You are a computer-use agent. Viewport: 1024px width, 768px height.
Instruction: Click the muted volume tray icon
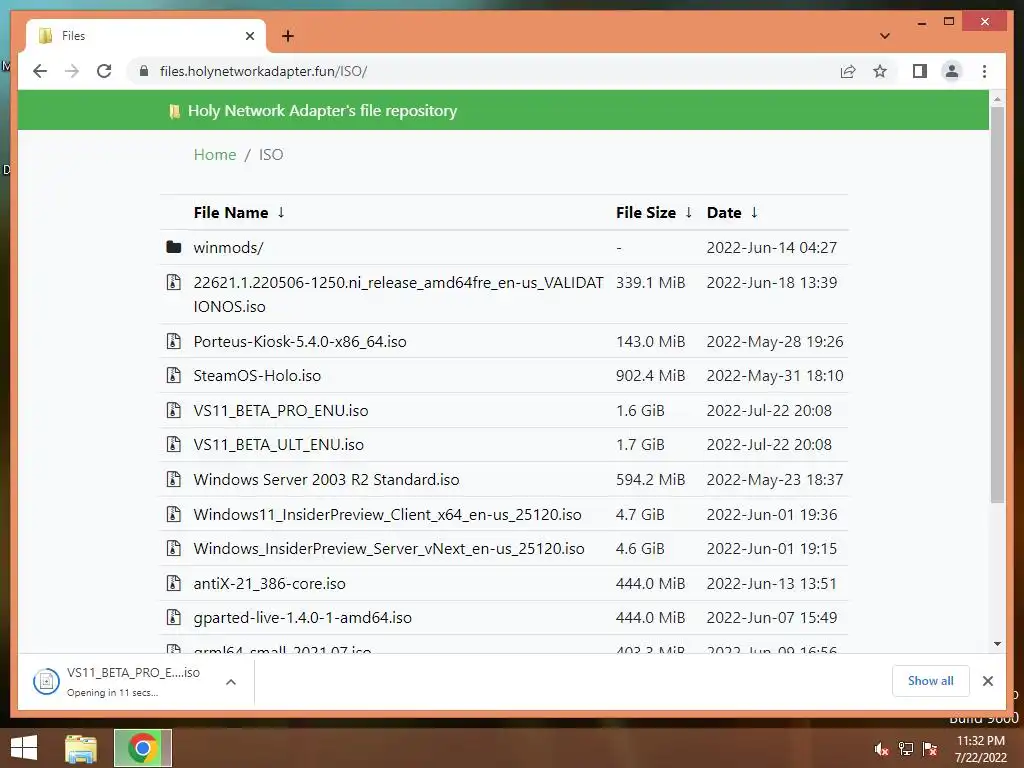(882, 749)
